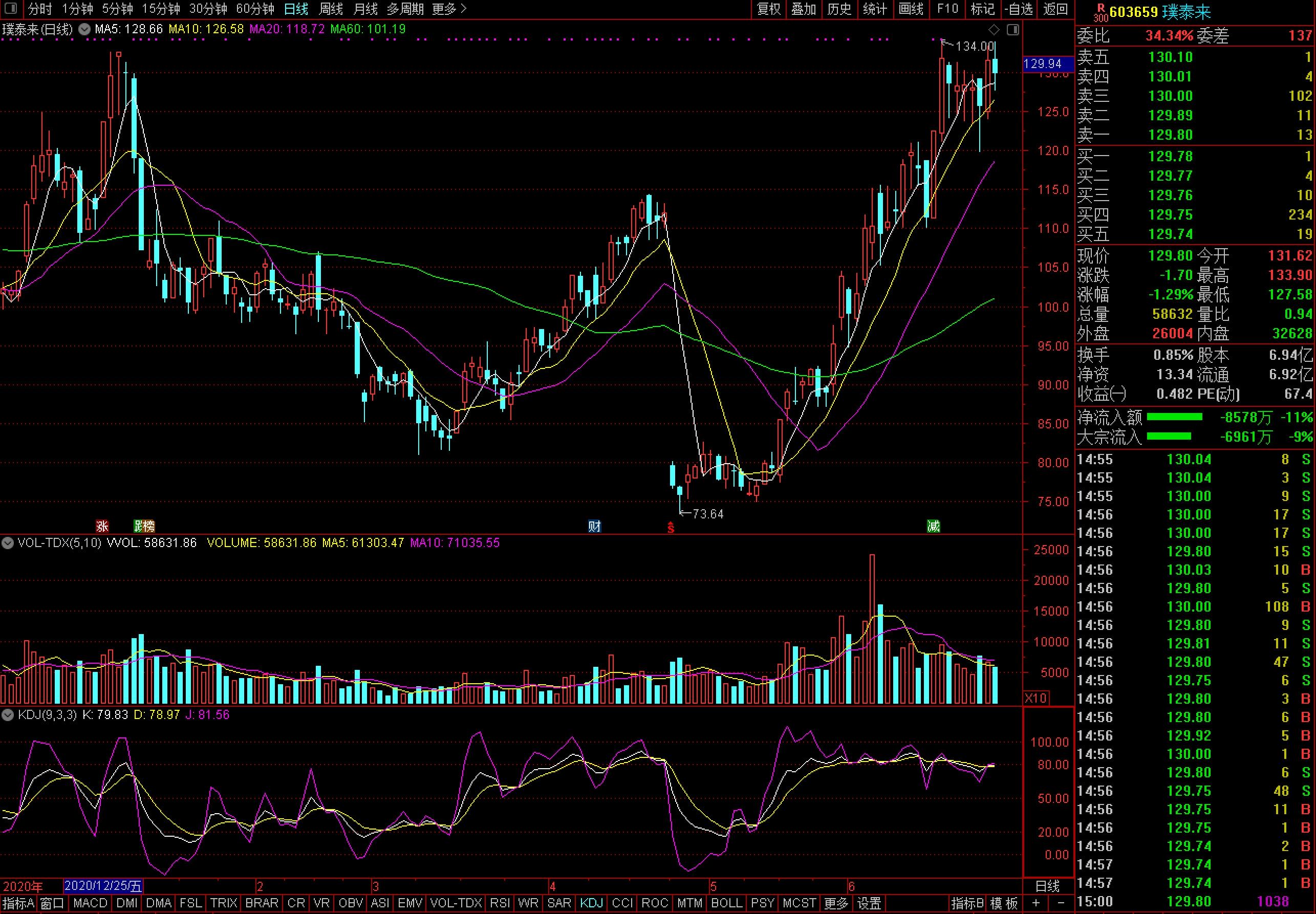Switch to the 周线 weekly period tab
1316x914 pixels.
[x=331, y=9]
